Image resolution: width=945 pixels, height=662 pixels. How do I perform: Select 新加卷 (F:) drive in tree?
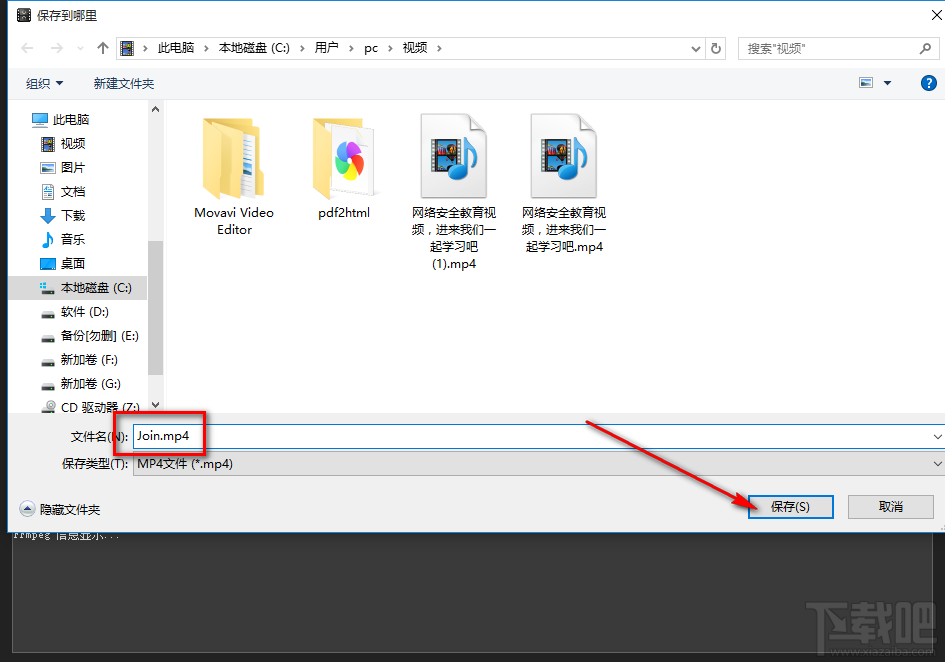[79, 360]
